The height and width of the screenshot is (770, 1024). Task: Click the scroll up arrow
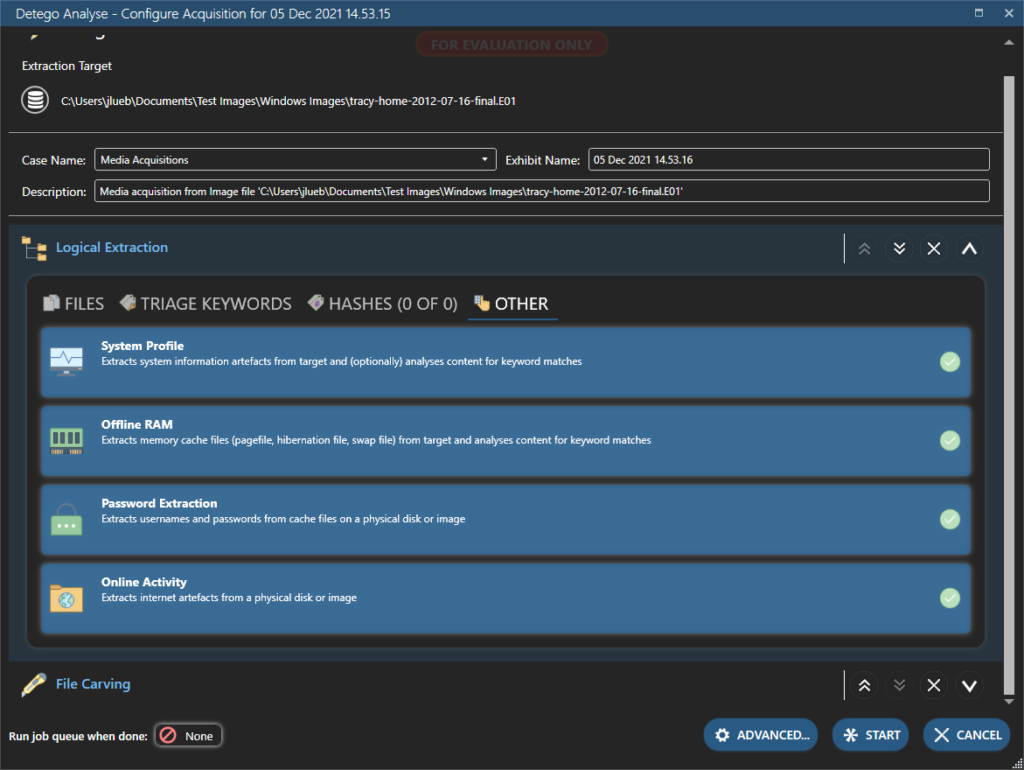point(1009,42)
